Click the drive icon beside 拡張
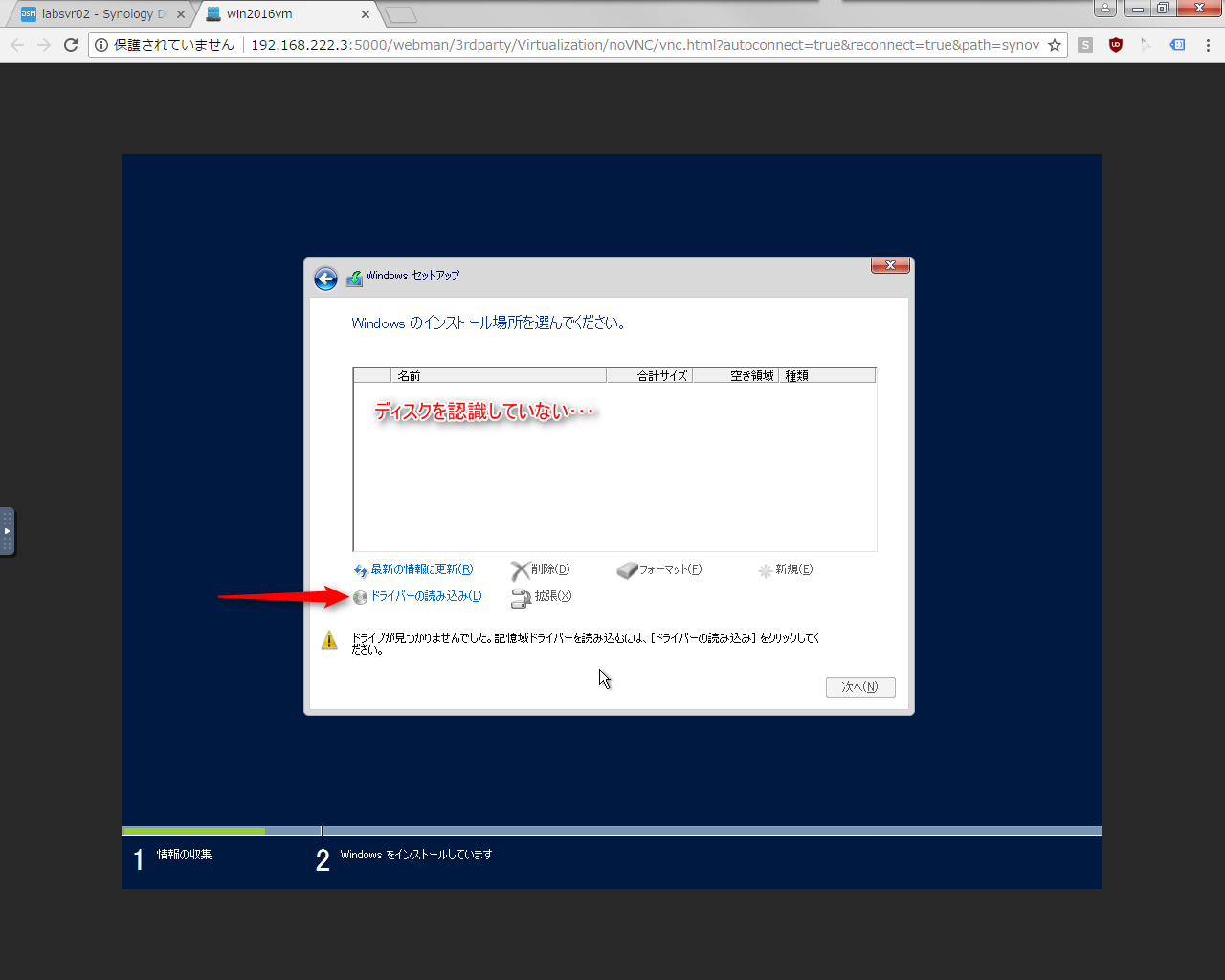The width and height of the screenshot is (1225, 980). click(x=521, y=598)
